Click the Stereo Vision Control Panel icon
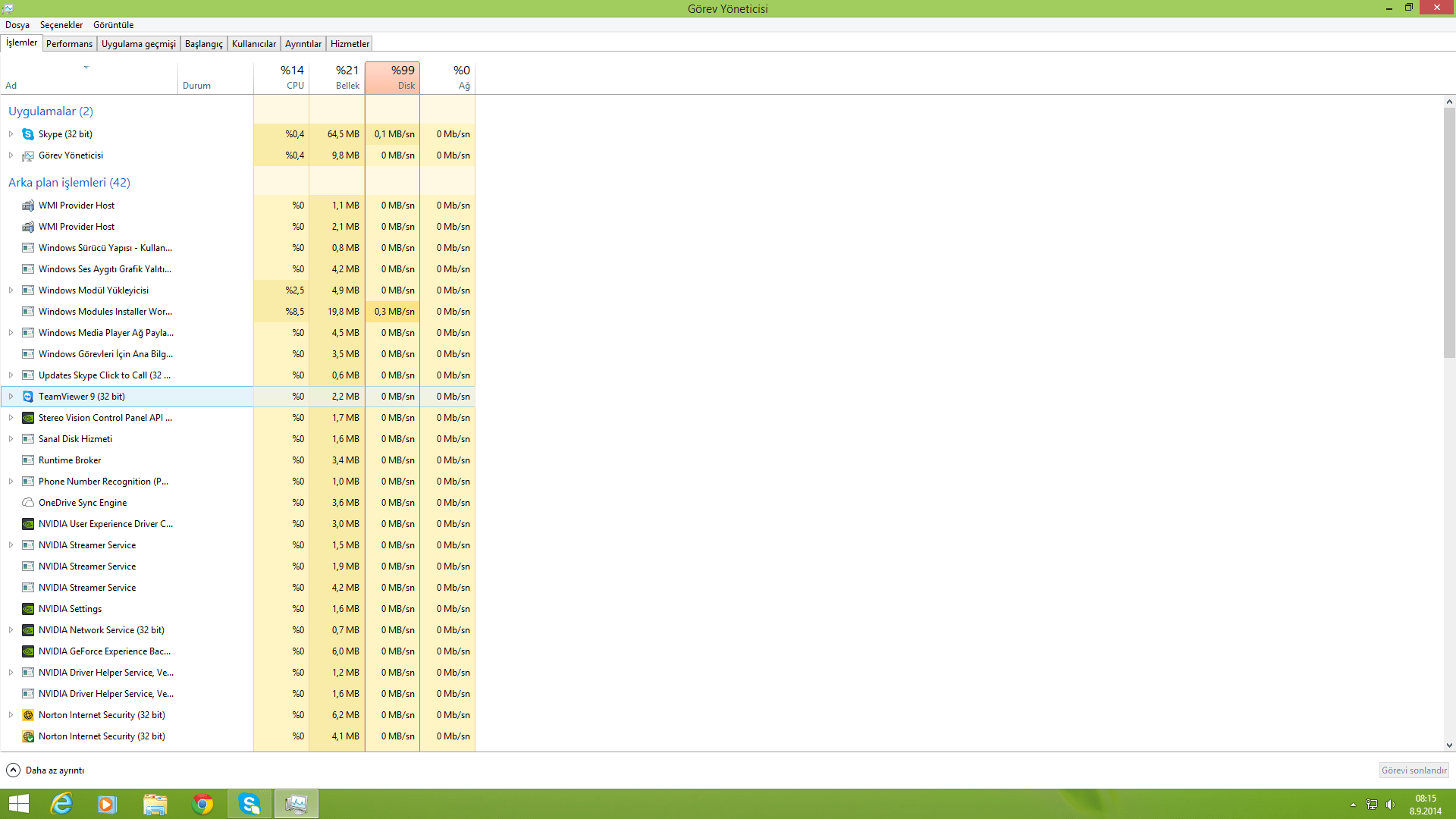 tap(28, 418)
